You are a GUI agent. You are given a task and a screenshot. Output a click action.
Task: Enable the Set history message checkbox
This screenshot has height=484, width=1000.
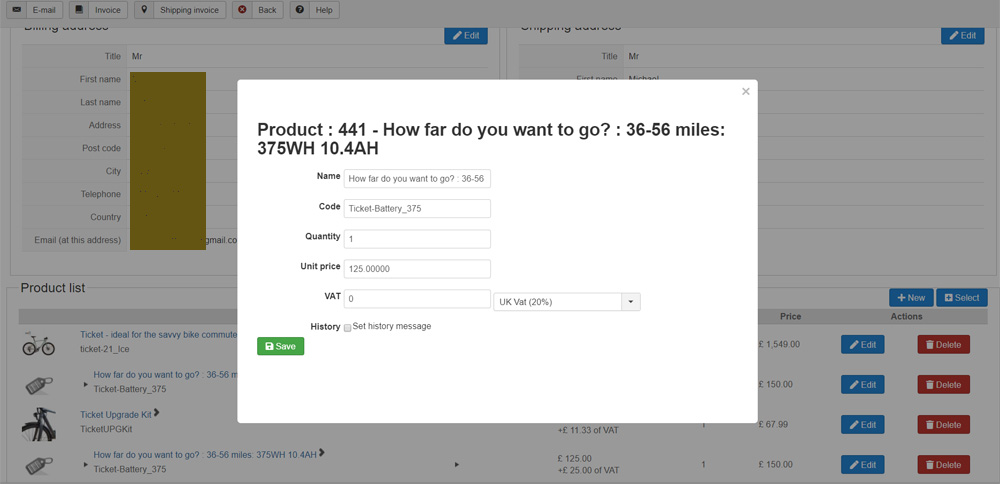point(347,327)
